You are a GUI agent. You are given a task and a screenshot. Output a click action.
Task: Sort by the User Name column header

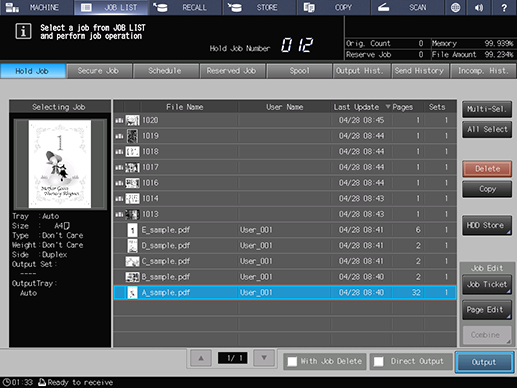284,107
